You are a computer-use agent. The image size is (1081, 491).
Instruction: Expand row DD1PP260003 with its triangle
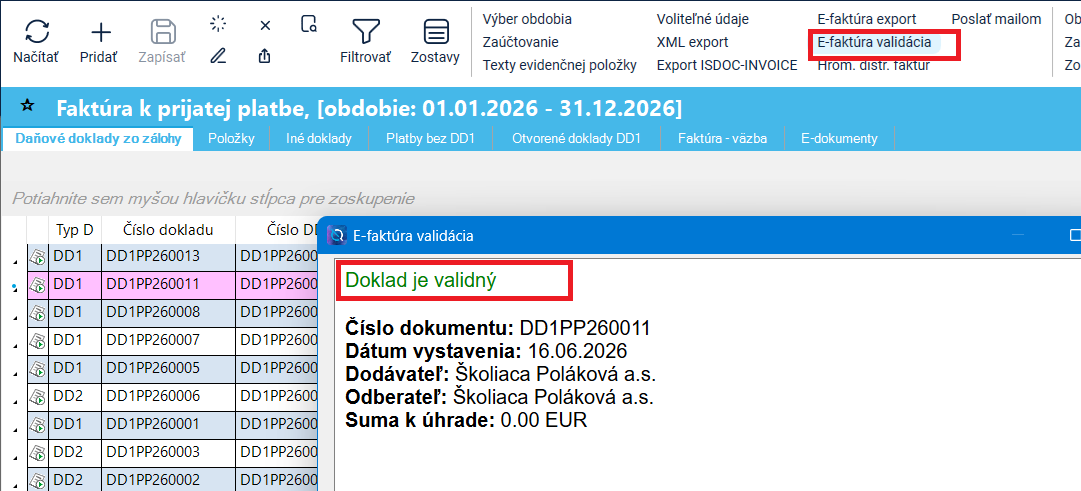(x=14, y=457)
